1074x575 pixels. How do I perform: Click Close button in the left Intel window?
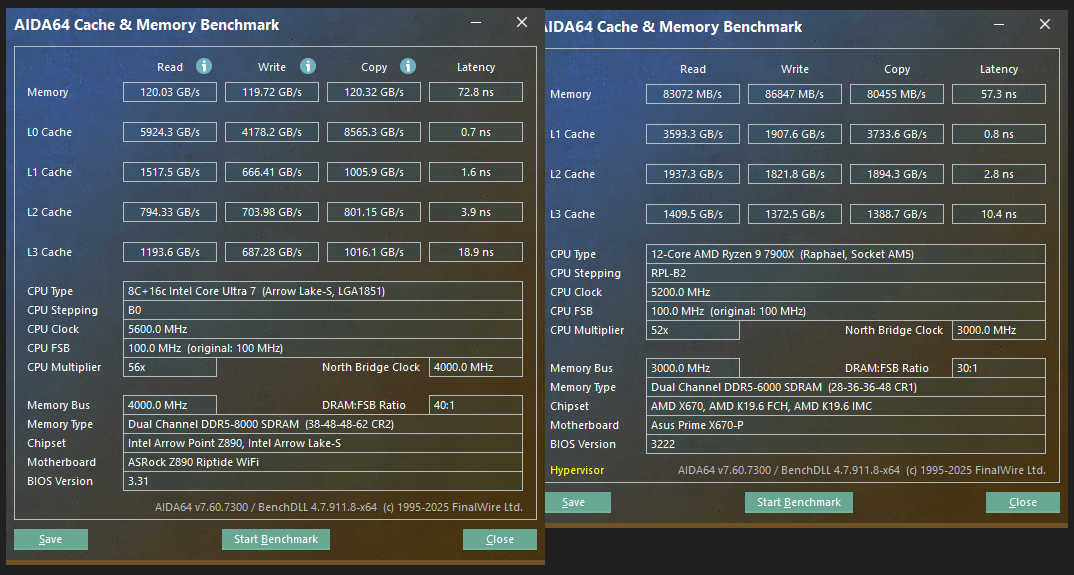click(x=500, y=539)
